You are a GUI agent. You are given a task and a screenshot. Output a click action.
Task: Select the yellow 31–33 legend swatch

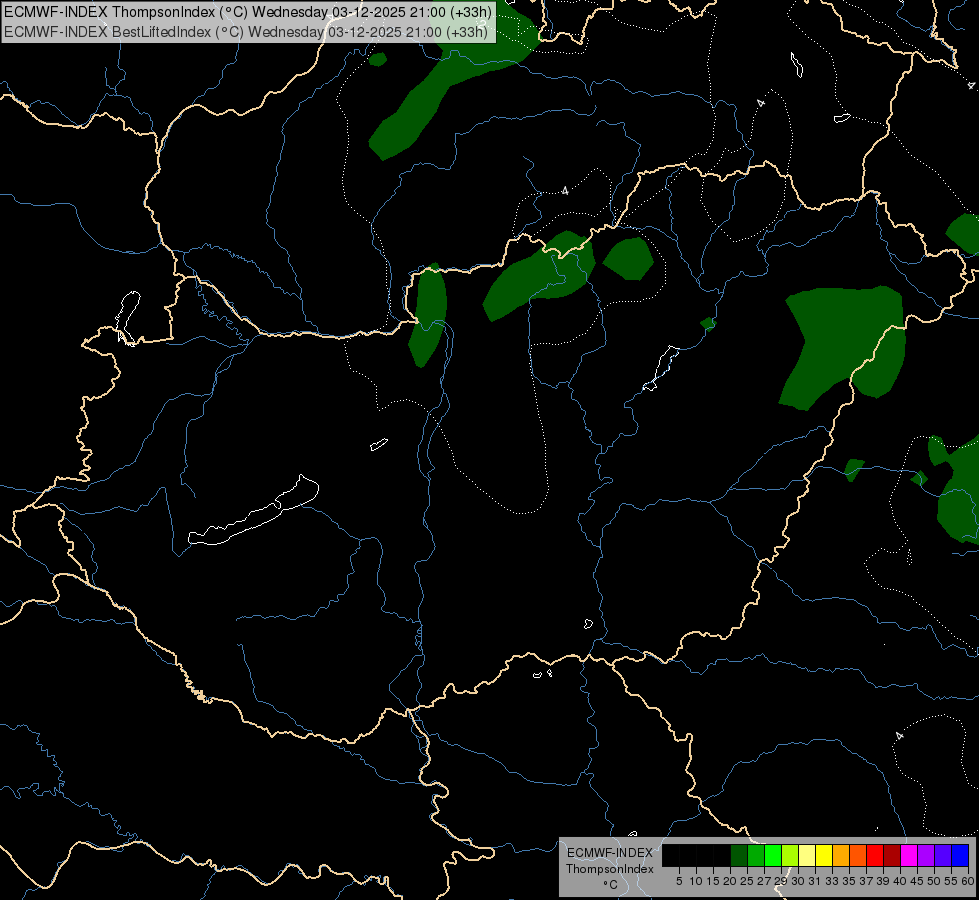[x=824, y=855]
